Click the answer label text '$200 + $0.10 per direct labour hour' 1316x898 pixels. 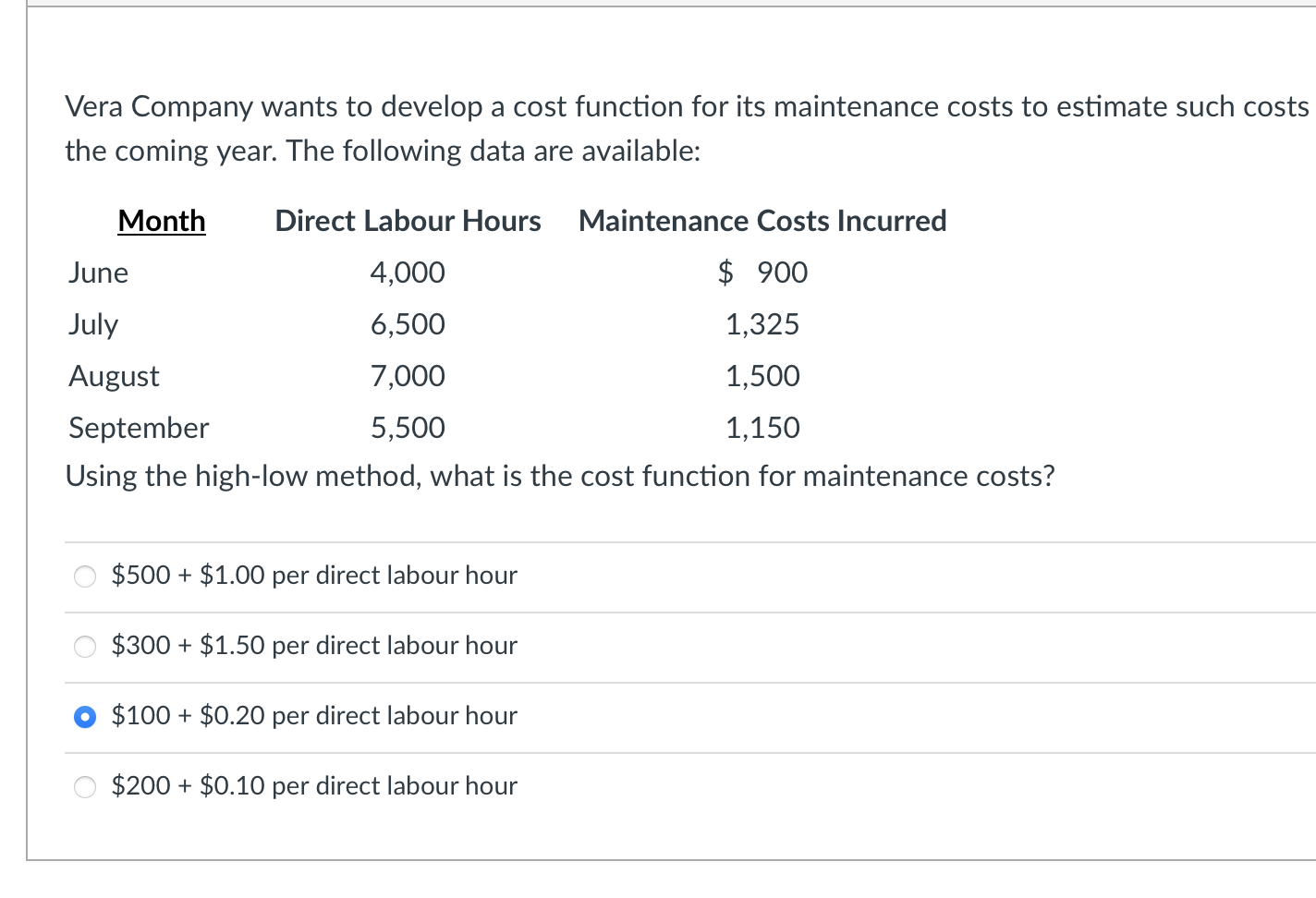pos(314,786)
